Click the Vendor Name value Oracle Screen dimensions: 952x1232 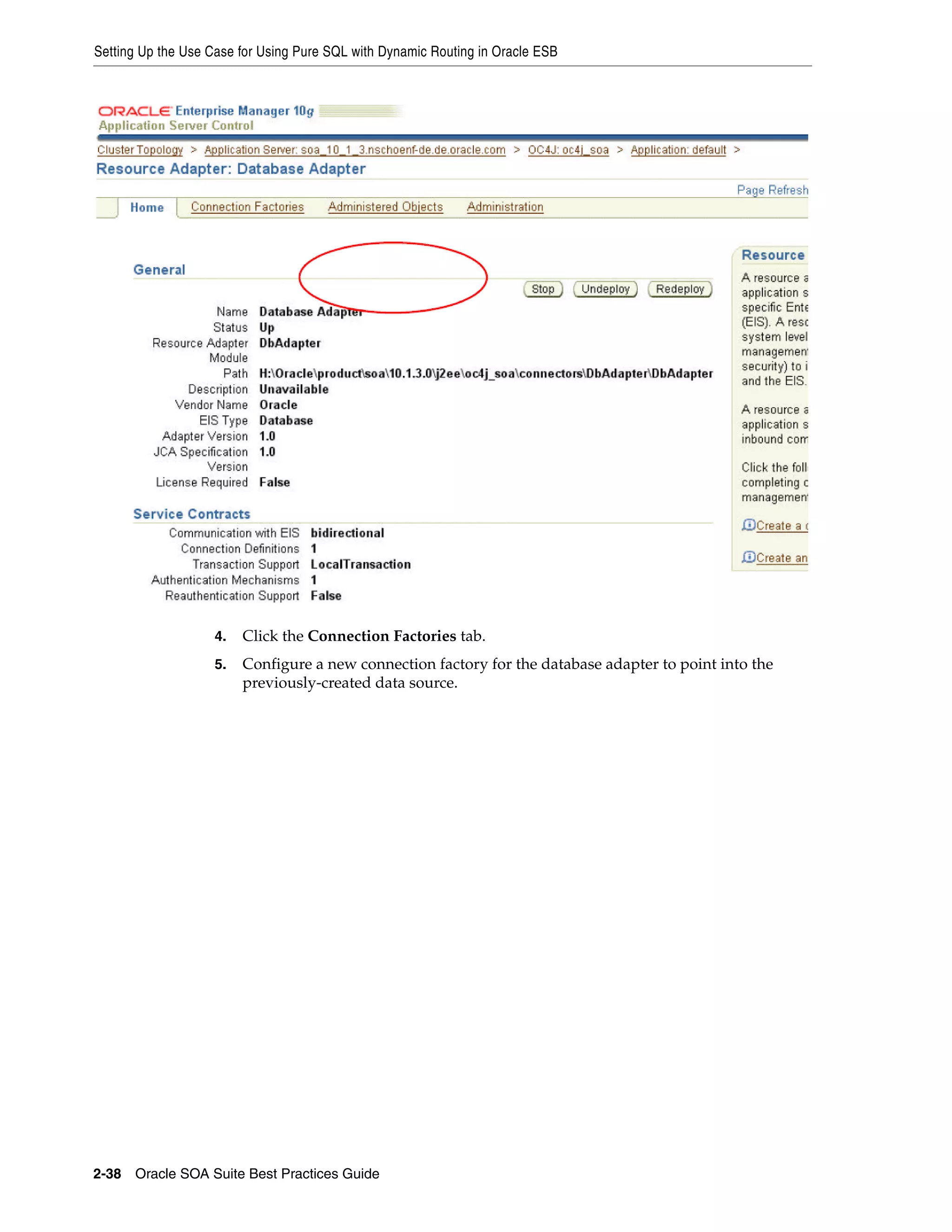pos(278,405)
